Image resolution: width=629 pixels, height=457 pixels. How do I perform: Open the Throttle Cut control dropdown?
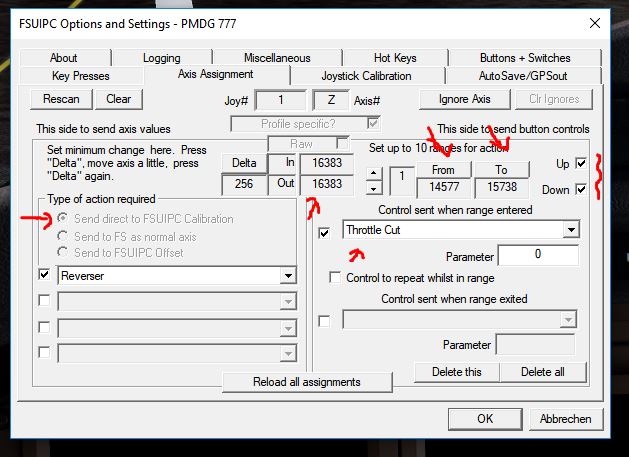pyautogui.click(x=571, y=230)
